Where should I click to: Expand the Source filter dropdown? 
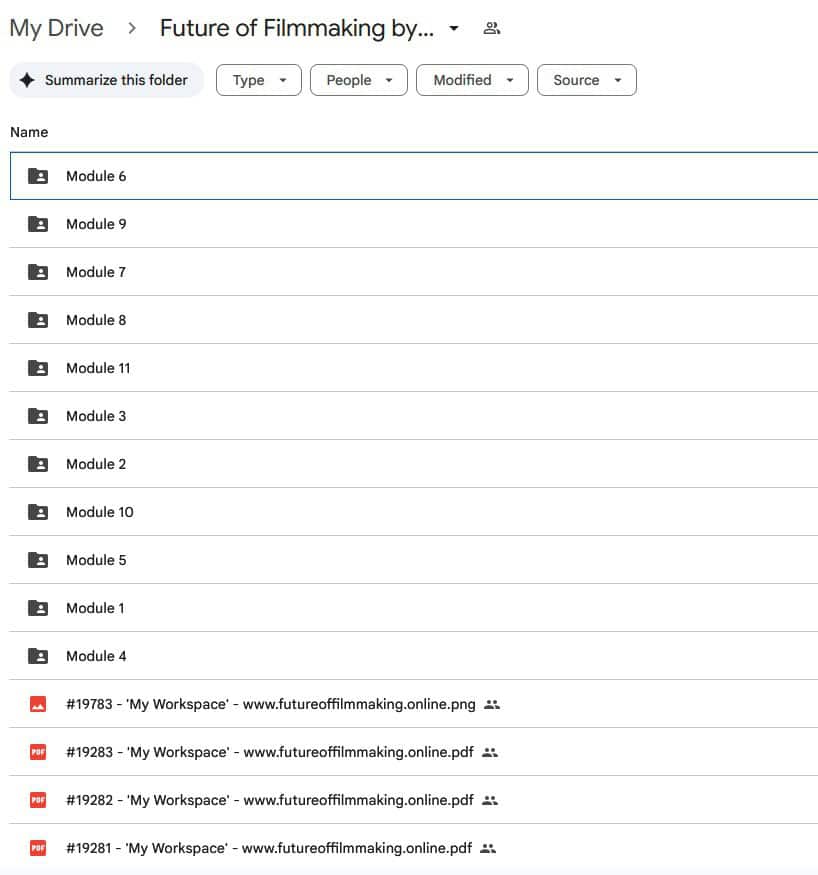click(586, 80)
